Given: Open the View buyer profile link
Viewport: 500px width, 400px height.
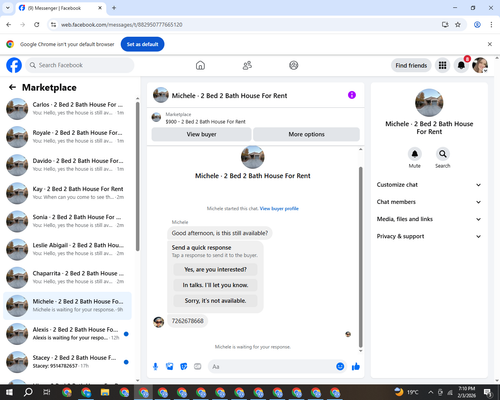Looking at the screenshot, I should coord(279,209).
